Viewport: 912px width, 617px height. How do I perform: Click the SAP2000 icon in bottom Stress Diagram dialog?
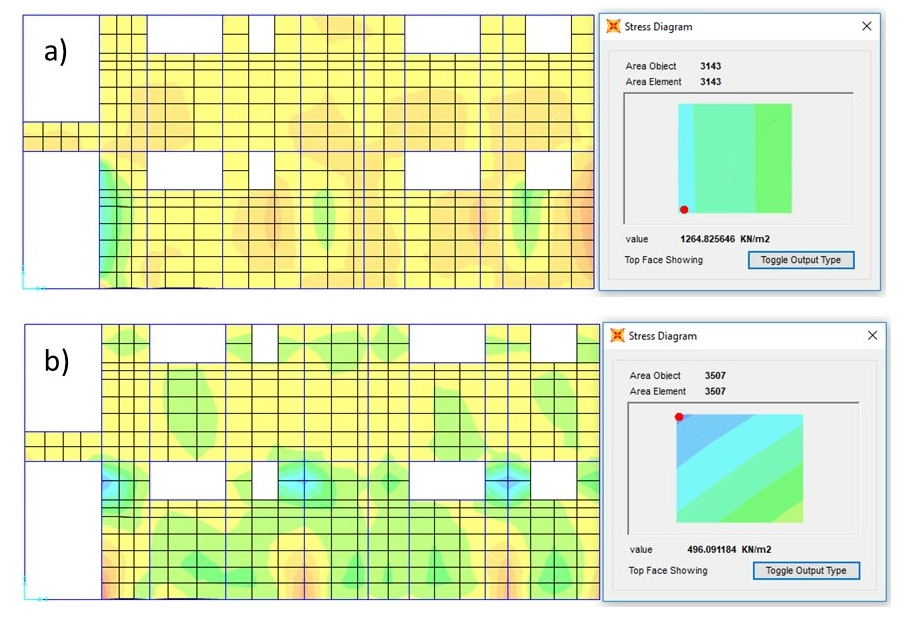click(x=617, y=336)
